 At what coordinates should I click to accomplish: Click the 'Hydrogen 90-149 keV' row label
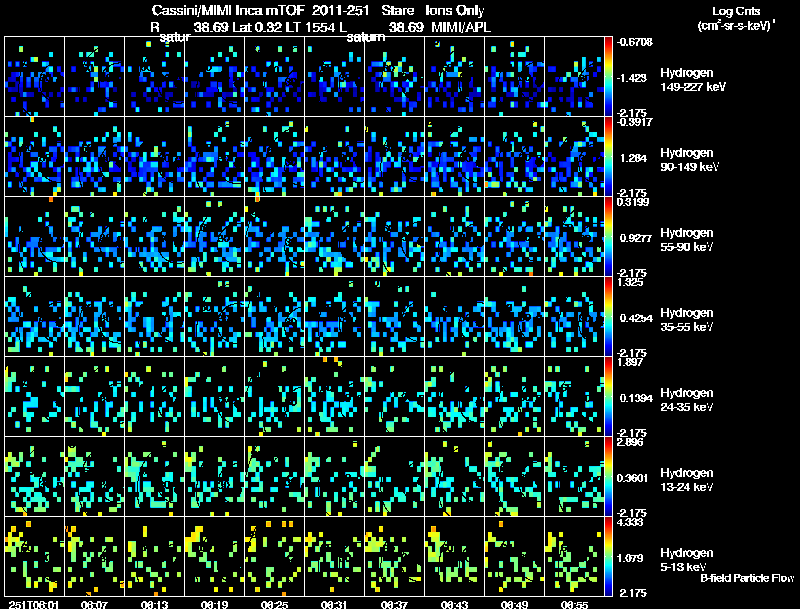[x=690, y=160]
